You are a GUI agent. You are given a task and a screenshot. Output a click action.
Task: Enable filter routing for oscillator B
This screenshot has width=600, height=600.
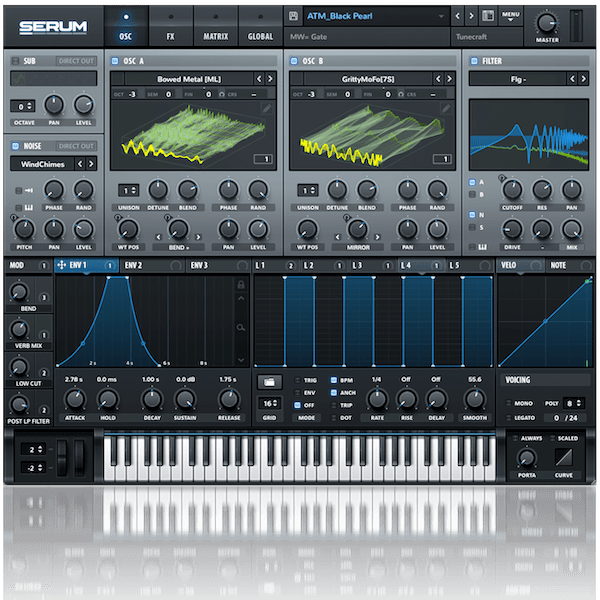pyautogui.click(x=472, y=194)
